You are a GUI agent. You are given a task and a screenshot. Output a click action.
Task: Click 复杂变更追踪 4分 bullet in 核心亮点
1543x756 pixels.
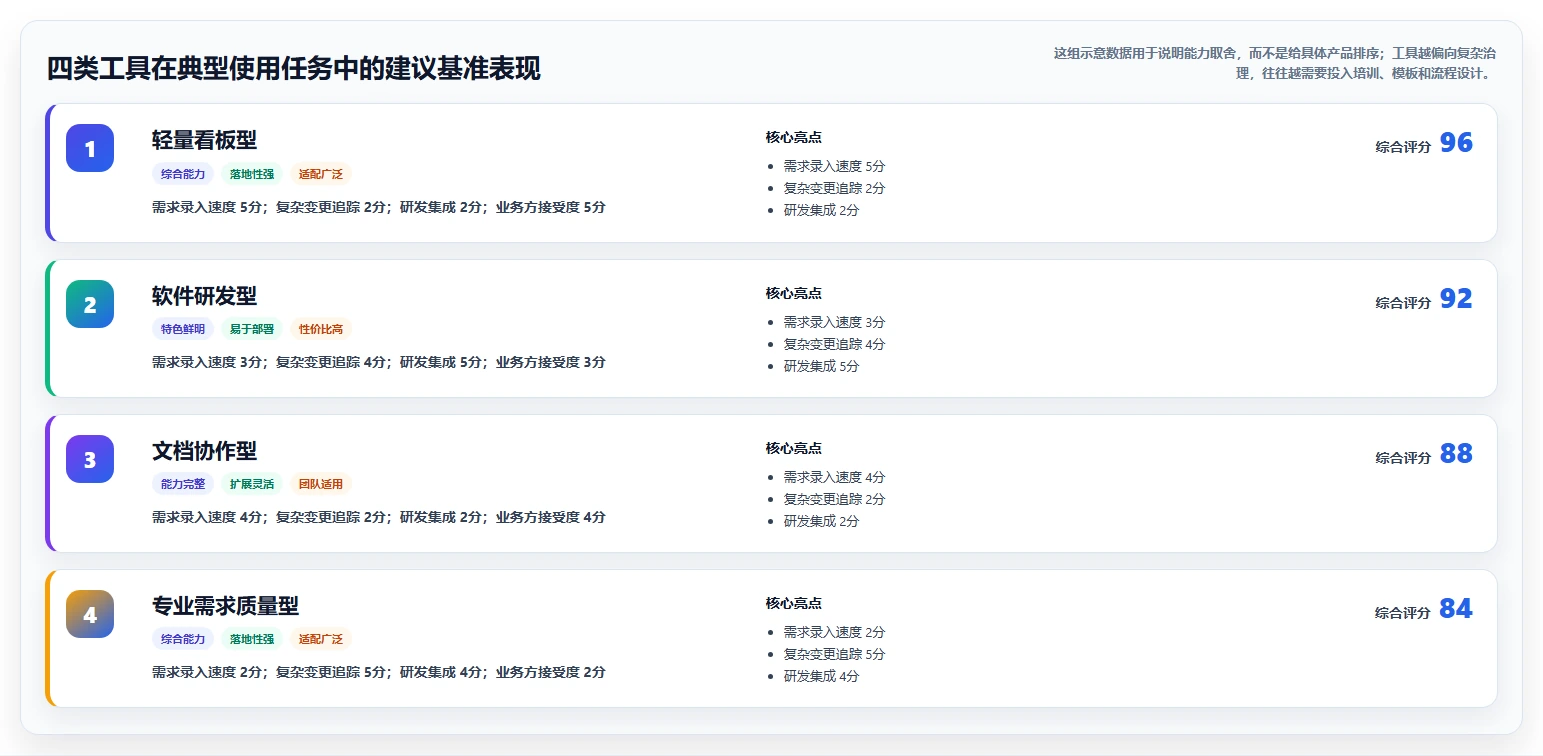834,344
